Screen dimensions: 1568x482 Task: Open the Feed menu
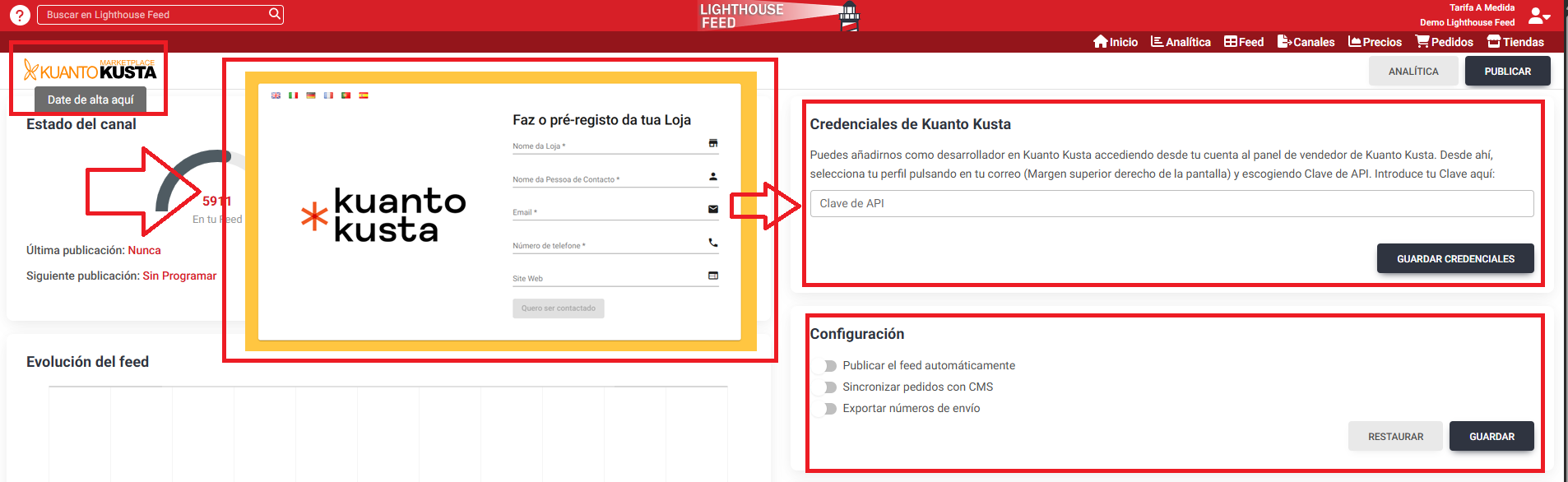pos(1244,42)
